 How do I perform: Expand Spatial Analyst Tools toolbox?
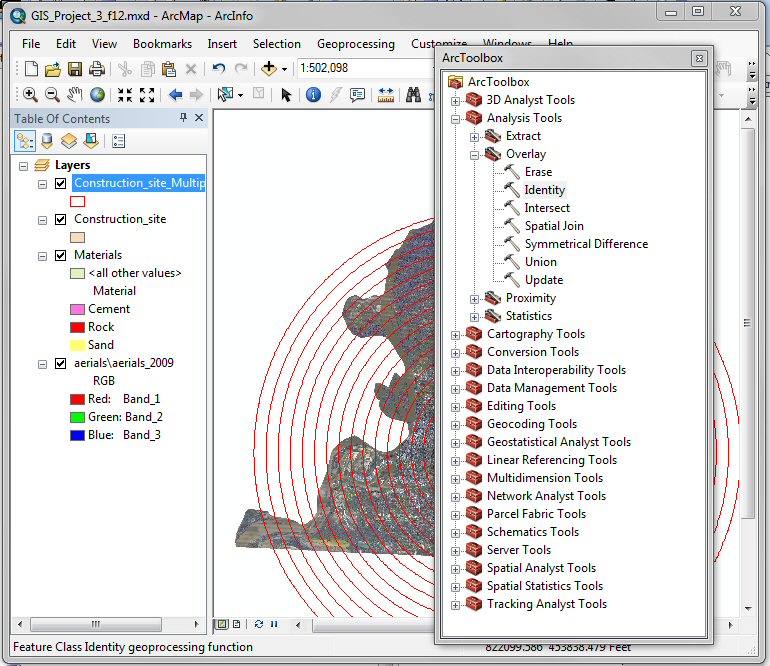pyautogui.click(x=455, y=569)
